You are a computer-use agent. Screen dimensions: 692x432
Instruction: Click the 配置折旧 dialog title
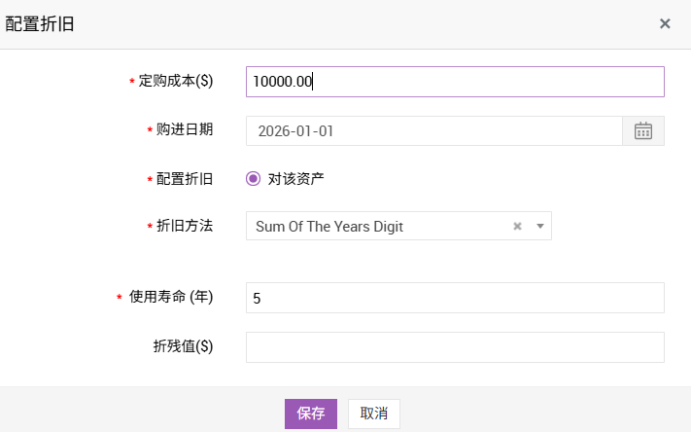coord(40,24)
